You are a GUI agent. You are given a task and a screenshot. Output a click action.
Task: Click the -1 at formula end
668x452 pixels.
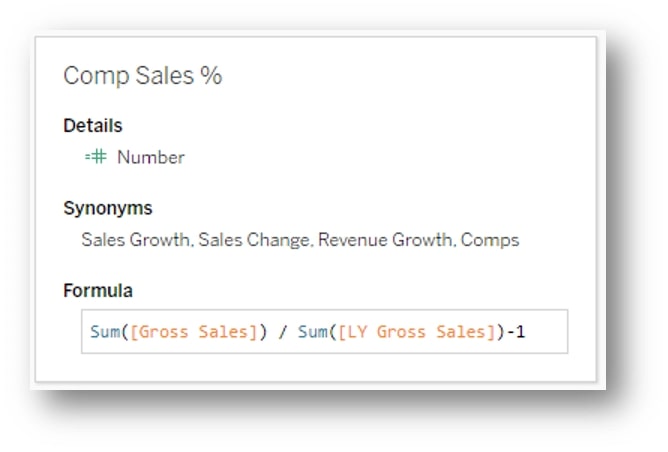[x=516, y=331]
